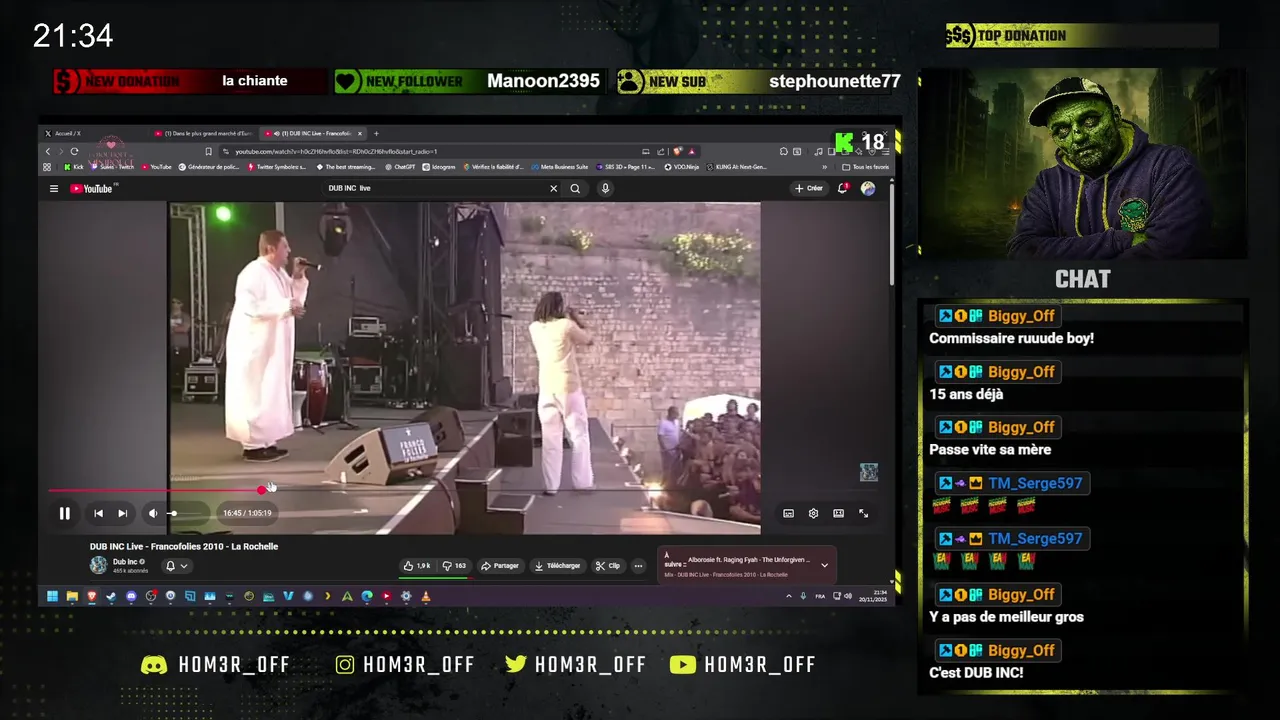The image size is (1280, 720).
Task: Click the YouTube search magnifier button
Action: click(575, 188)
